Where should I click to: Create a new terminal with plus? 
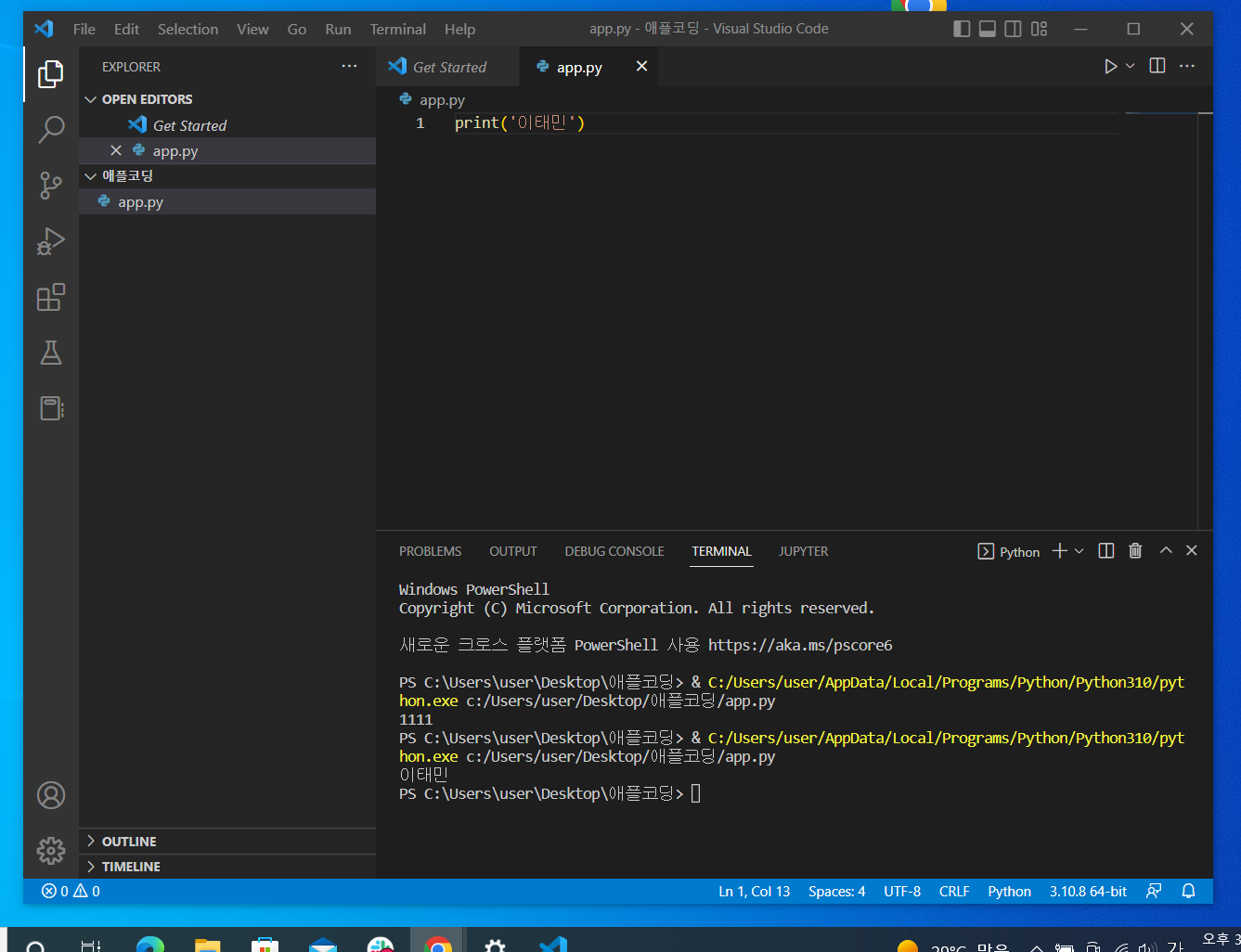[x=1059, y=551]
